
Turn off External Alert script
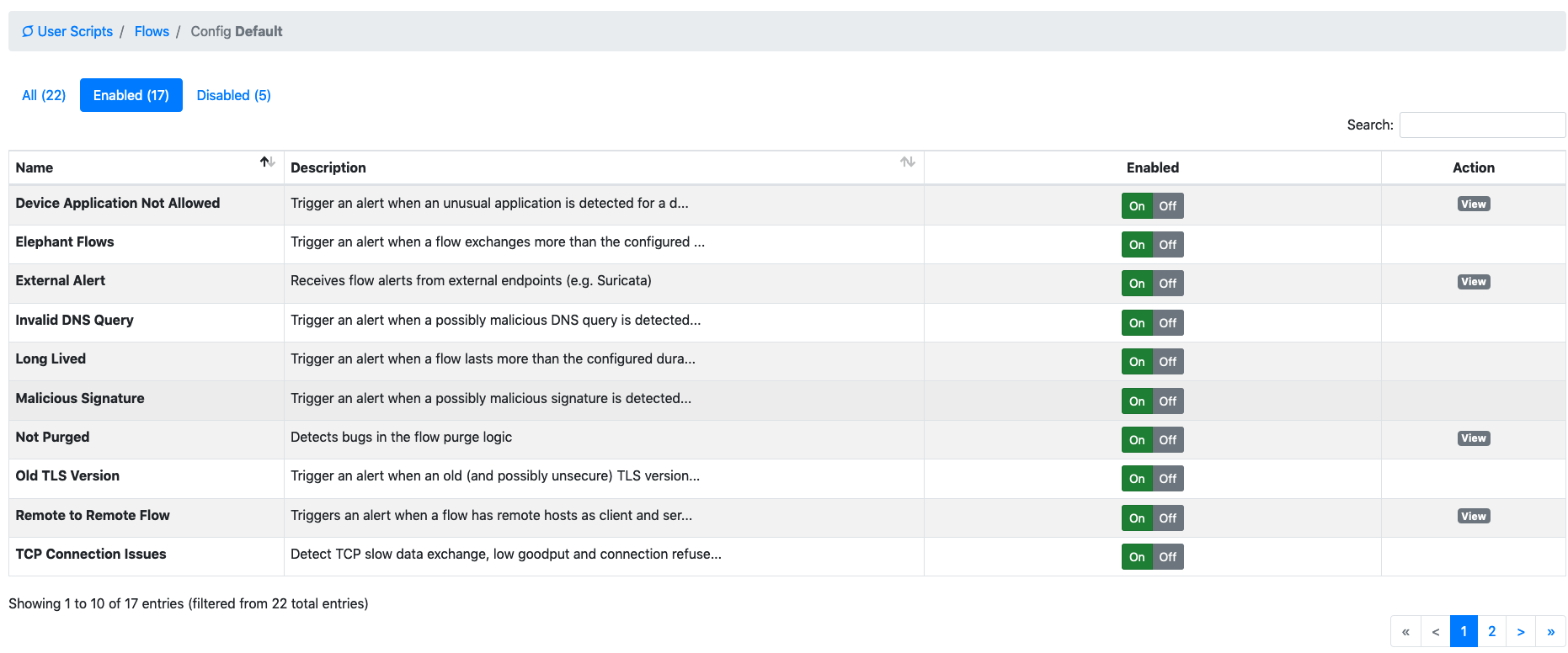1168,284
